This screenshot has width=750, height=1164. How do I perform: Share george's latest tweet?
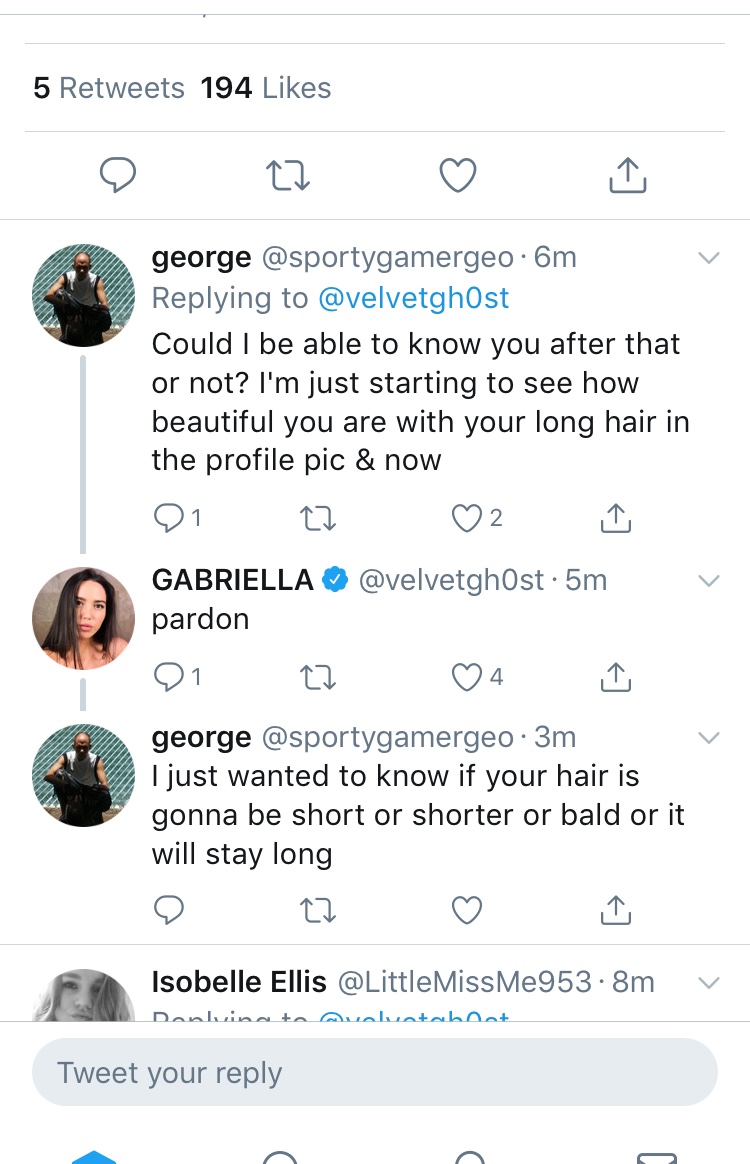616,910
